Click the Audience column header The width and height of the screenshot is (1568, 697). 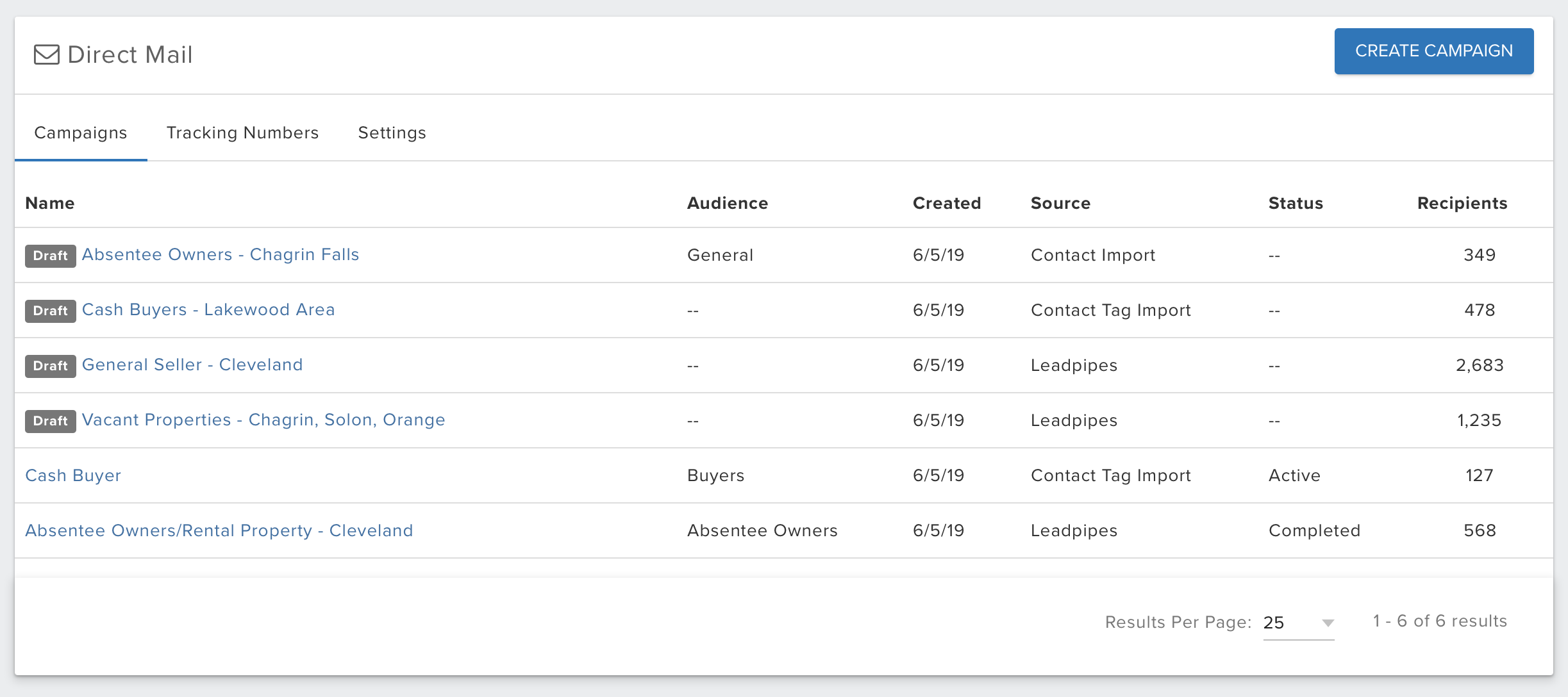(728, 203)
